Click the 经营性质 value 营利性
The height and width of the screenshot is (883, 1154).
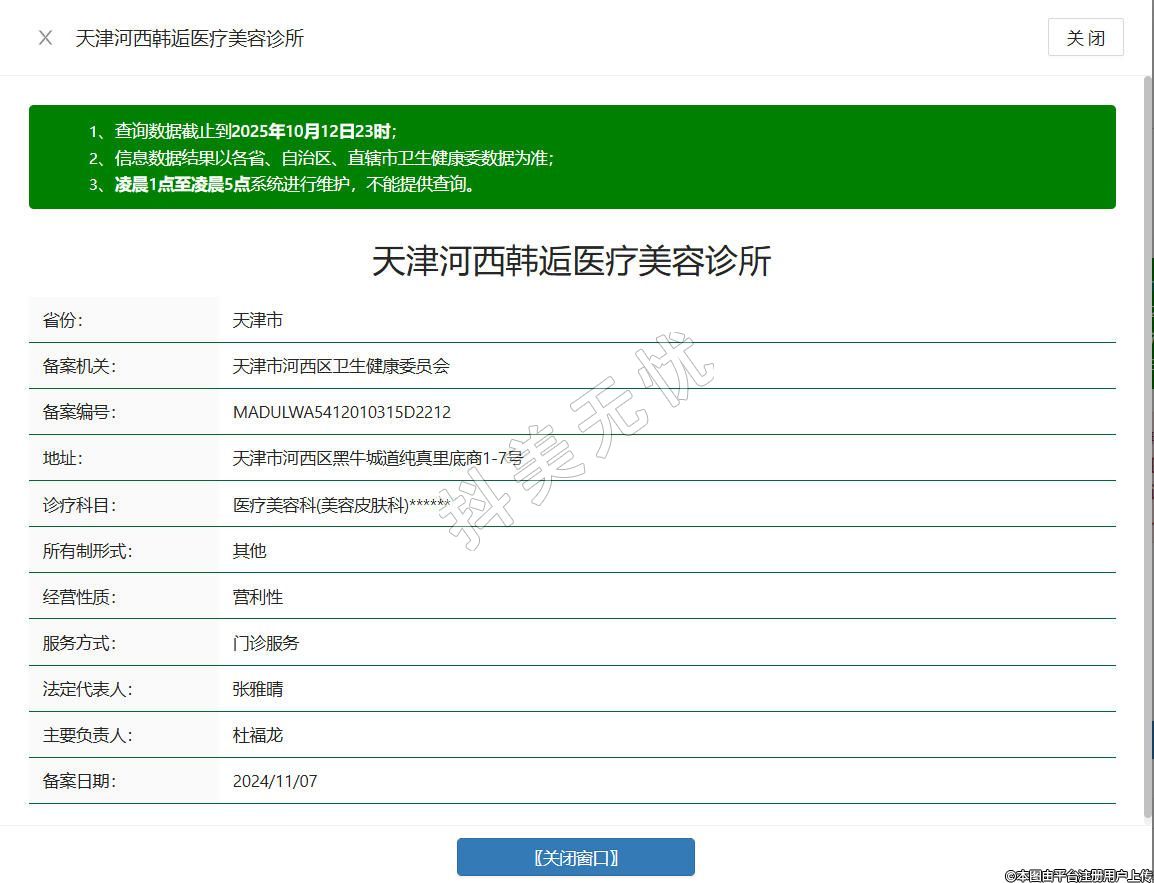(x=257, y=597)
